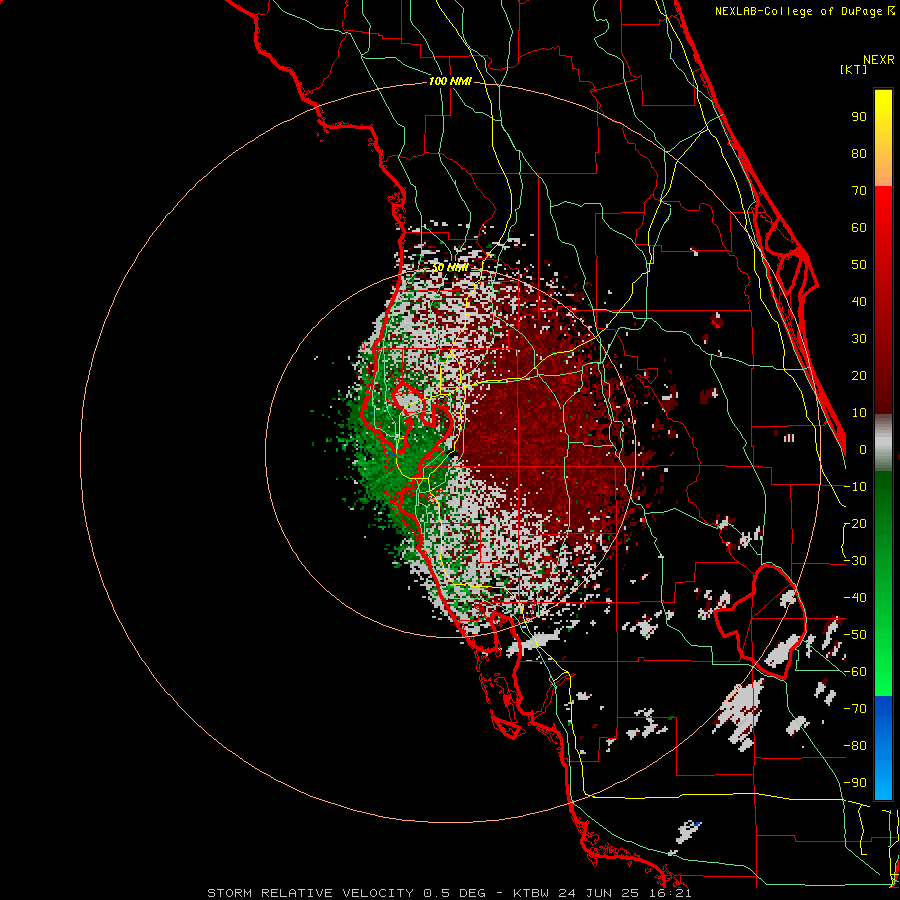Select the -40 scale label

(855, 598)
